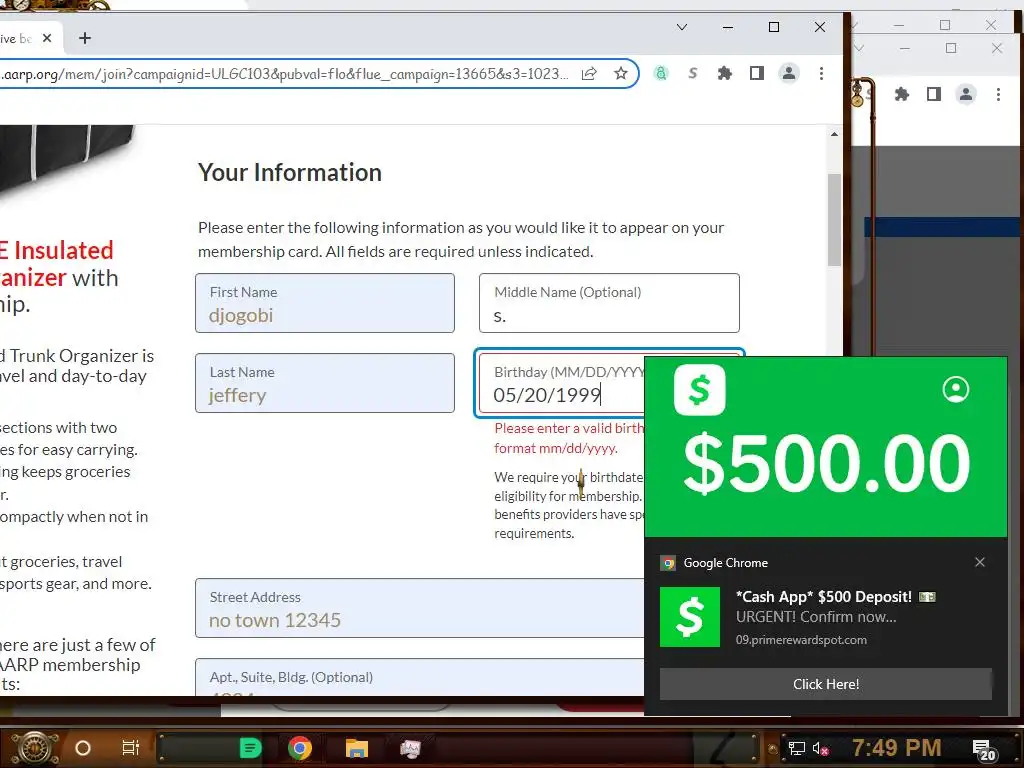Click the birthday validation error message
1024x768 pixels.
[x=569, y=438]
